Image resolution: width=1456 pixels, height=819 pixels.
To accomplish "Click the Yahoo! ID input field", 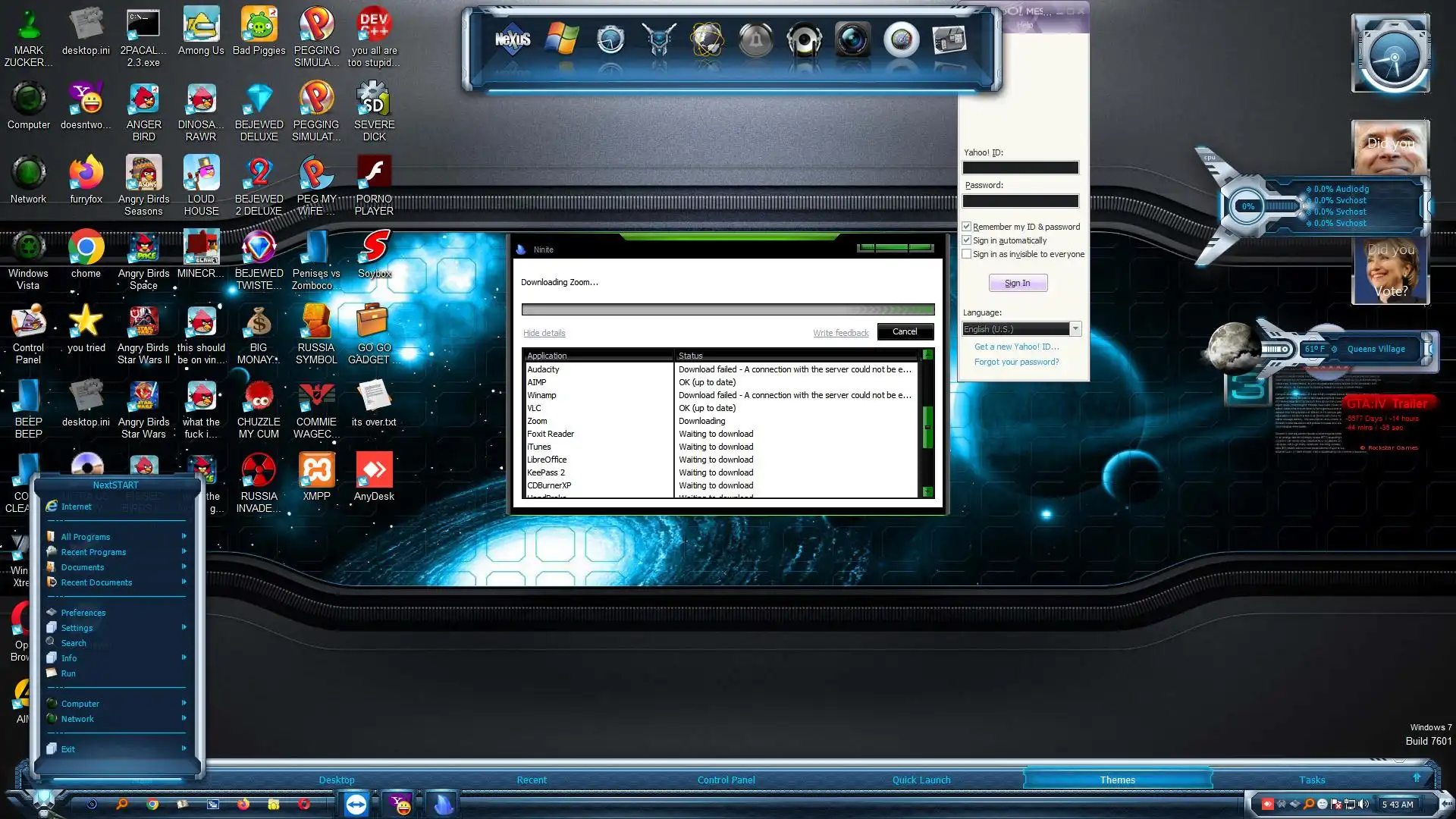I will point(1020,168).
